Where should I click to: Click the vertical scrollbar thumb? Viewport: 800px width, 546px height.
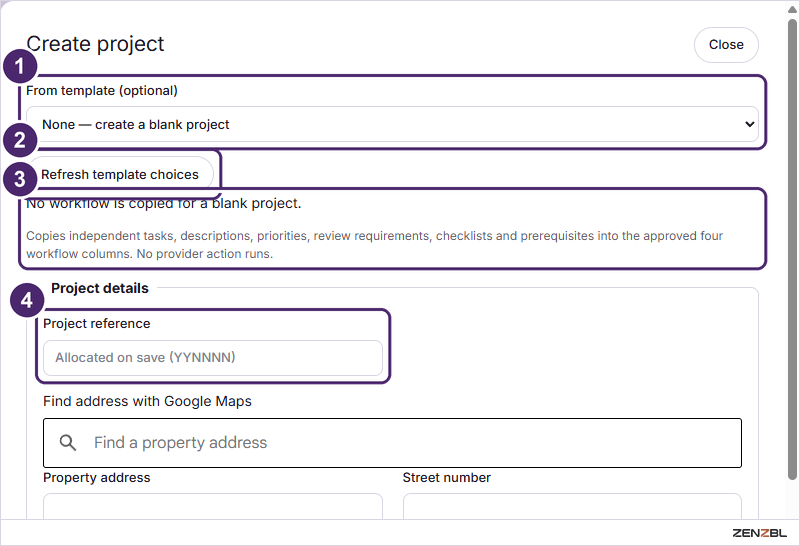tap(792, 250)
